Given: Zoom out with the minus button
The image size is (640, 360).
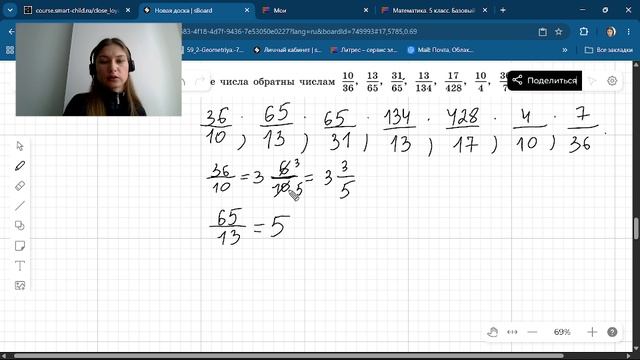Looking at the screenshot, I should 532,332.
